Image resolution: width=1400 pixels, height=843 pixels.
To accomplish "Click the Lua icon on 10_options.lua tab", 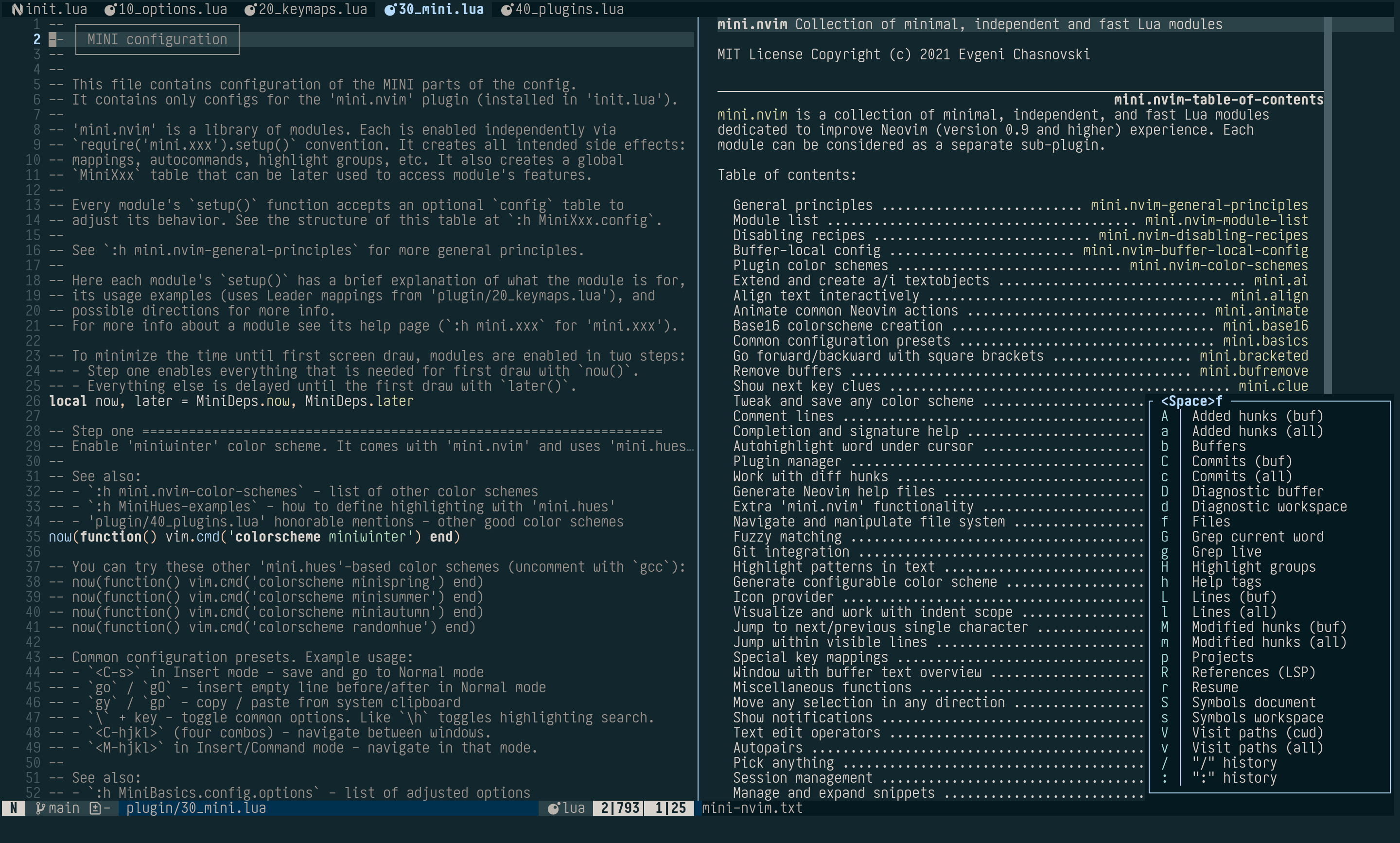I will pyautogui.click(x=111, y=9).
